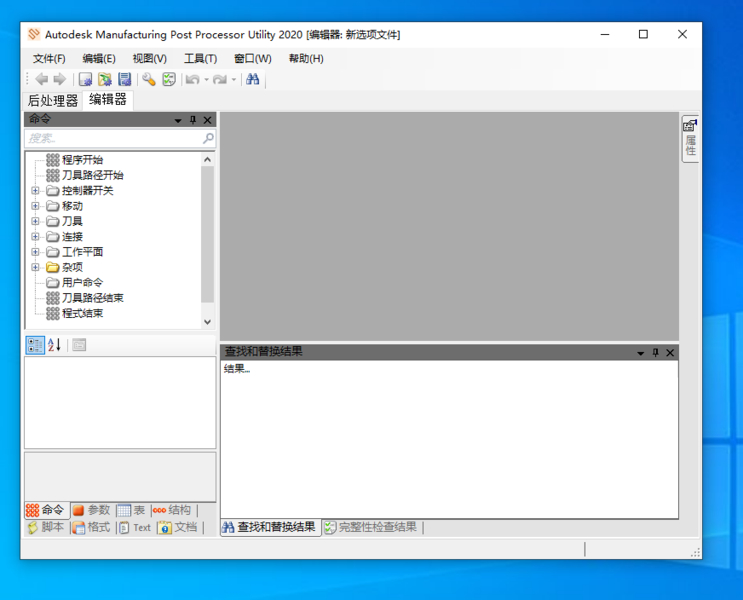Click the 搜索 search input field
The width and height of the screenshot is (743, 600).
[x=114, y=138]
